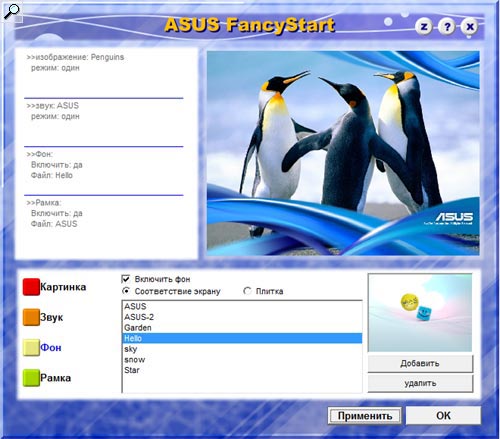Click the magnifier icon in the corner
500x439 pixels.
[12, 12]
